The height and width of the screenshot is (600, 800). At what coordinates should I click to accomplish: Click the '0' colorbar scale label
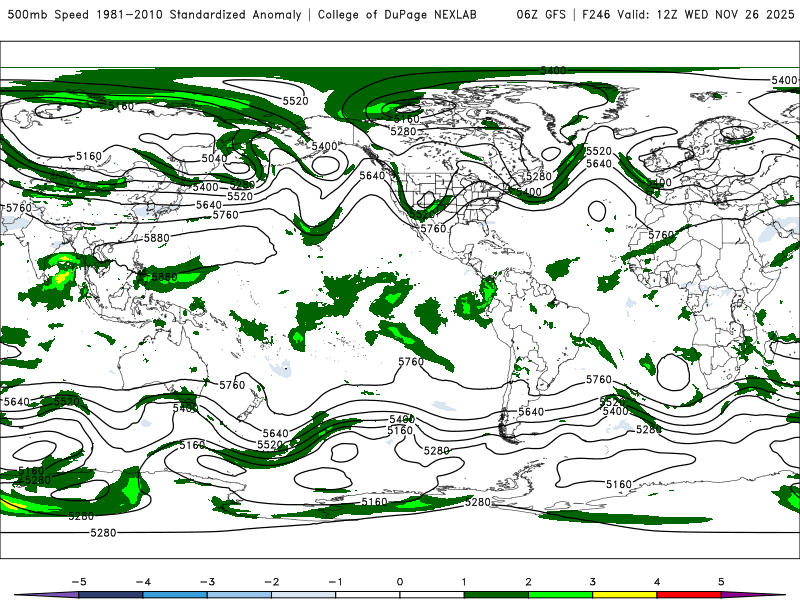click(x=399, y=582)
